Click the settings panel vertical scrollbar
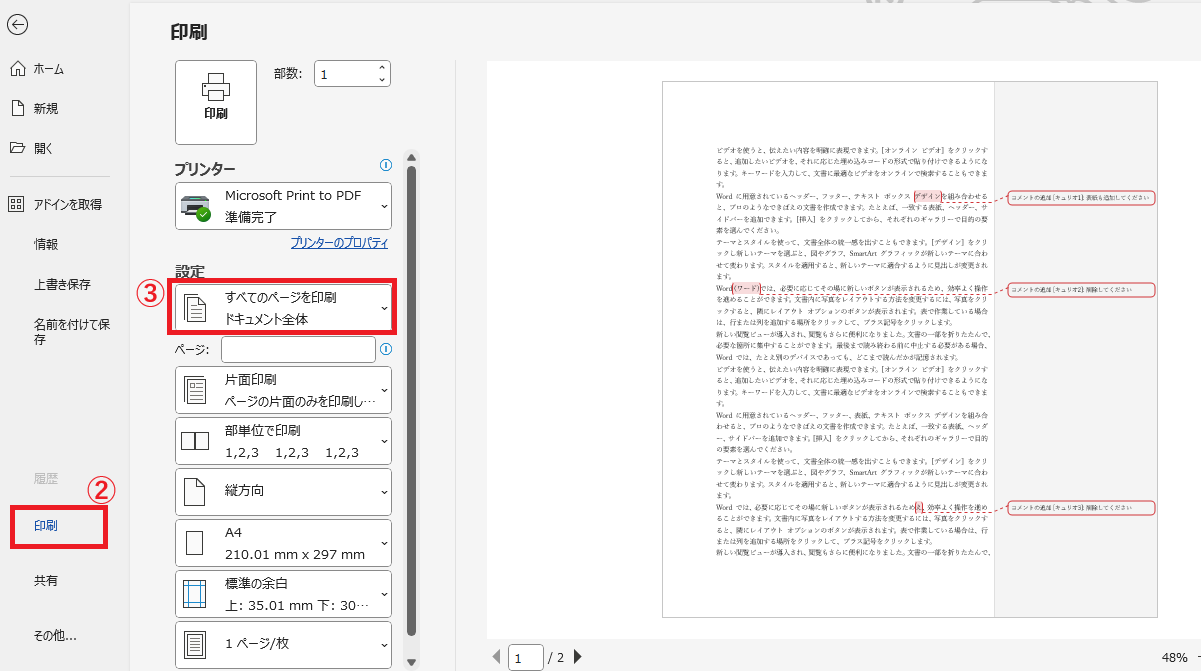 (x=410, y=400)
